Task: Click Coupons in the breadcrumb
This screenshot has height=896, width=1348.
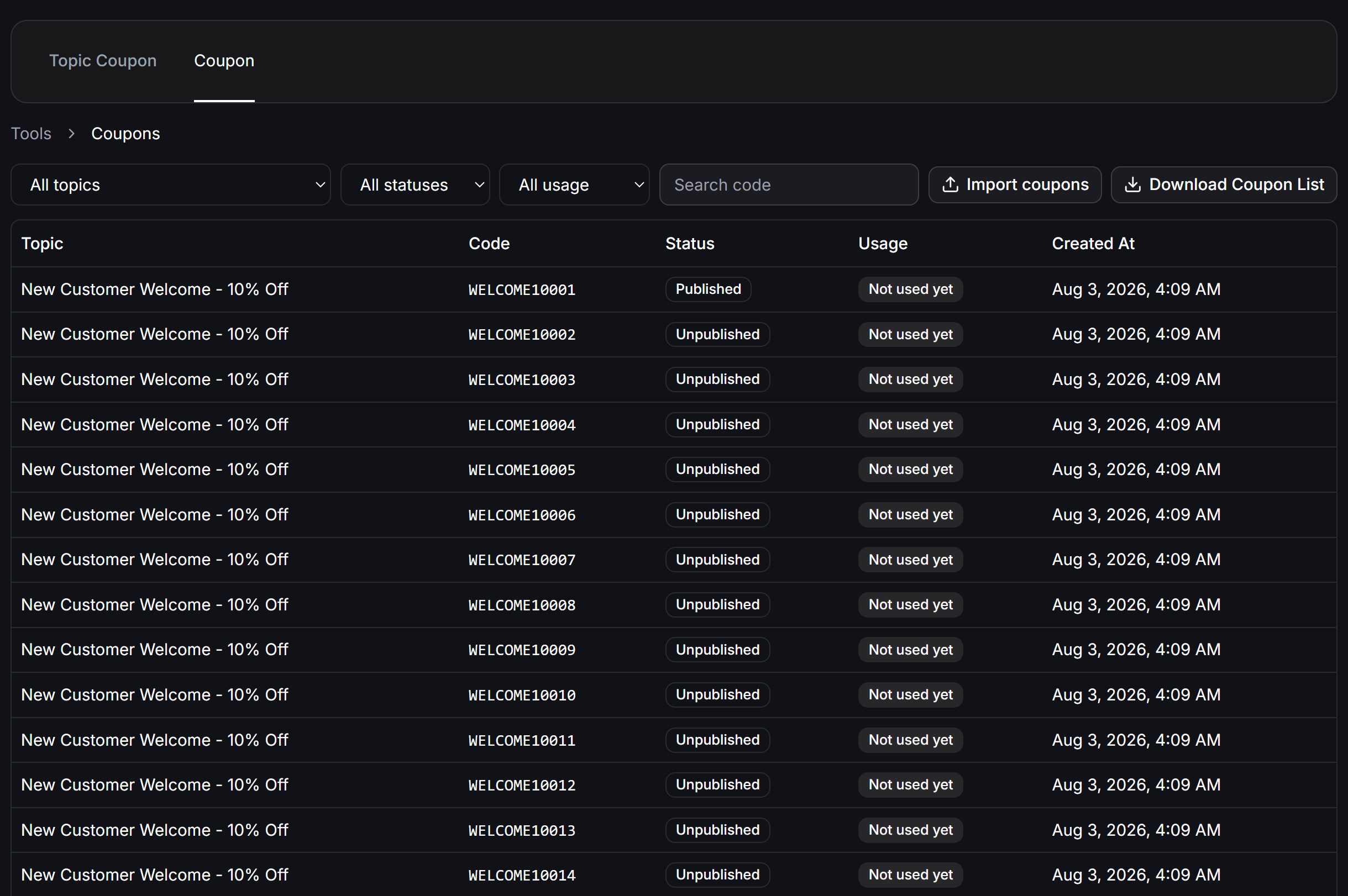Action: (x=126, y=134)
